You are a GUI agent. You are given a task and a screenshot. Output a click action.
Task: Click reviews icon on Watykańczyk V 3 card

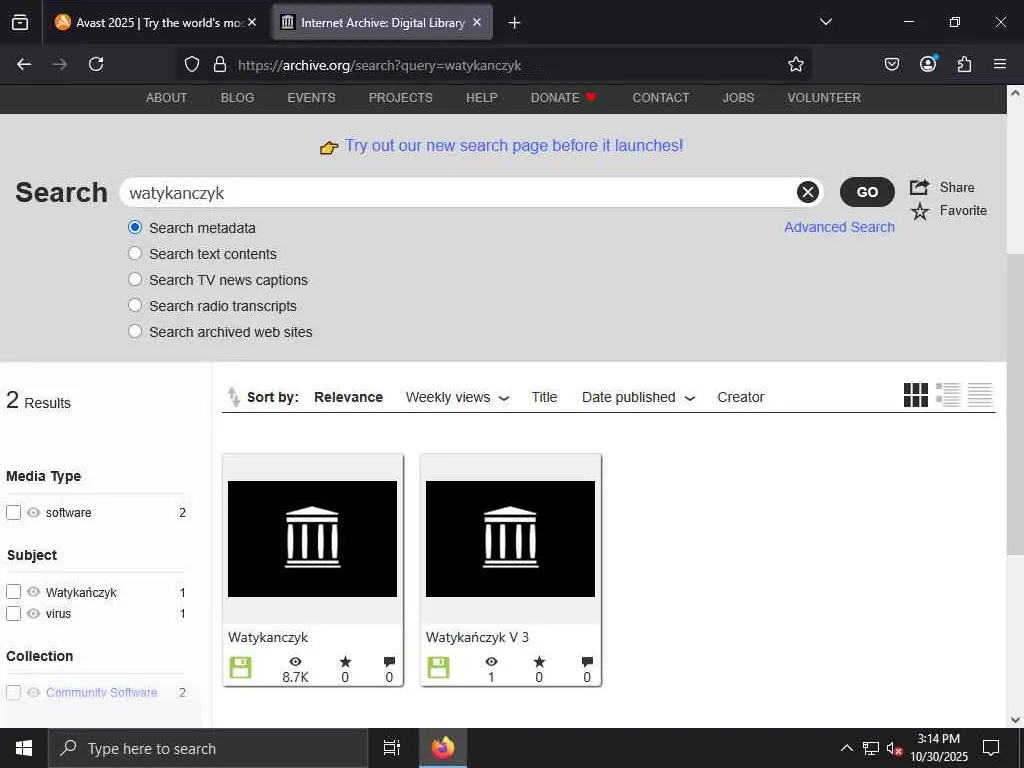pyautogui.click(x=587, y=662)
